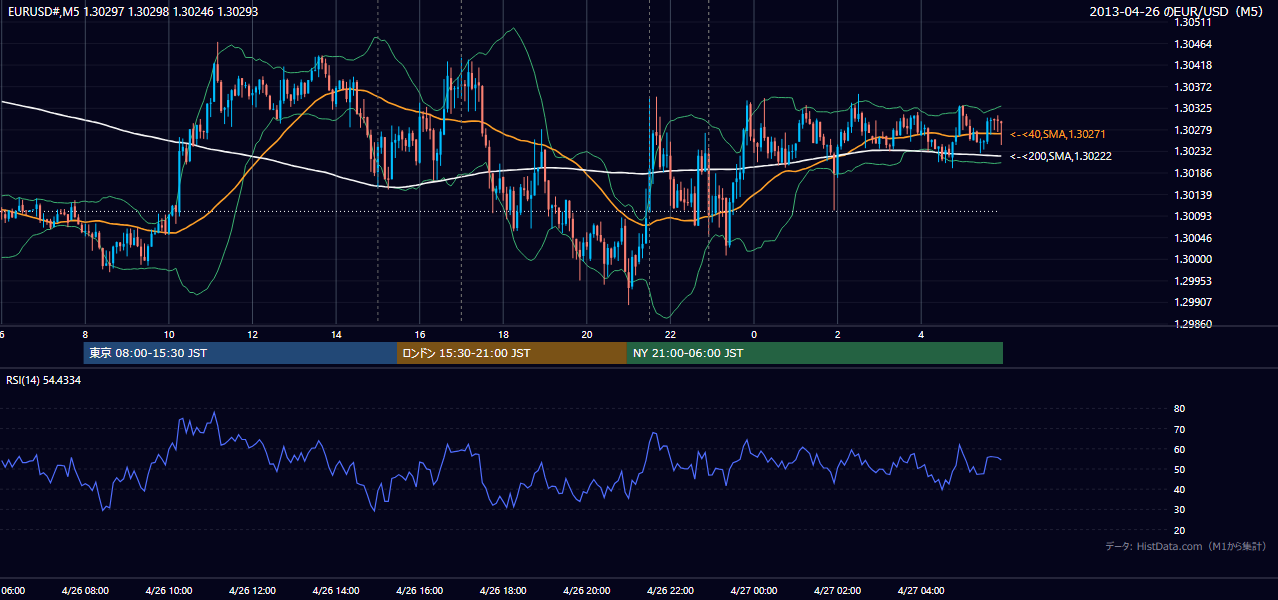Click RSI scale level 30
Viewport: 1278px width, 600px height.
click(x=1179, y=510)
